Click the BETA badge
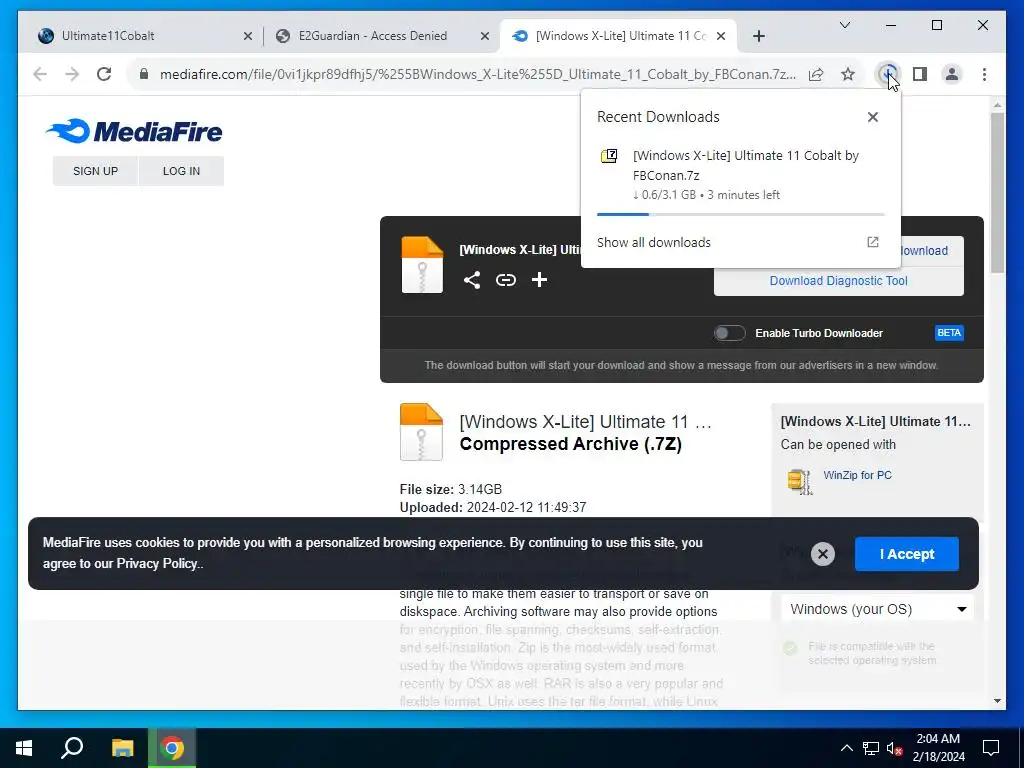This screenshot has width=1024, height=768. (x=949, y=333)
